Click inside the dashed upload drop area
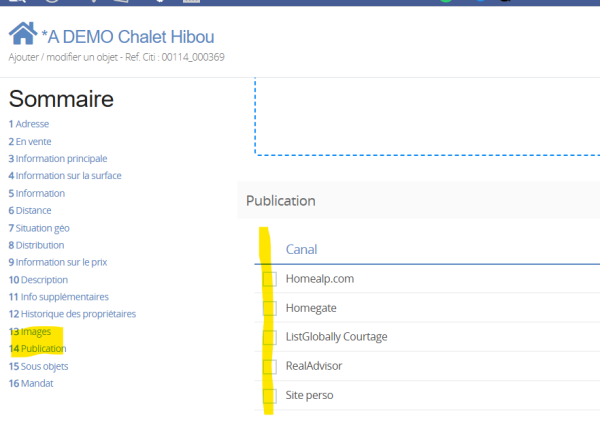600x431 pixels. pos(427,116)
